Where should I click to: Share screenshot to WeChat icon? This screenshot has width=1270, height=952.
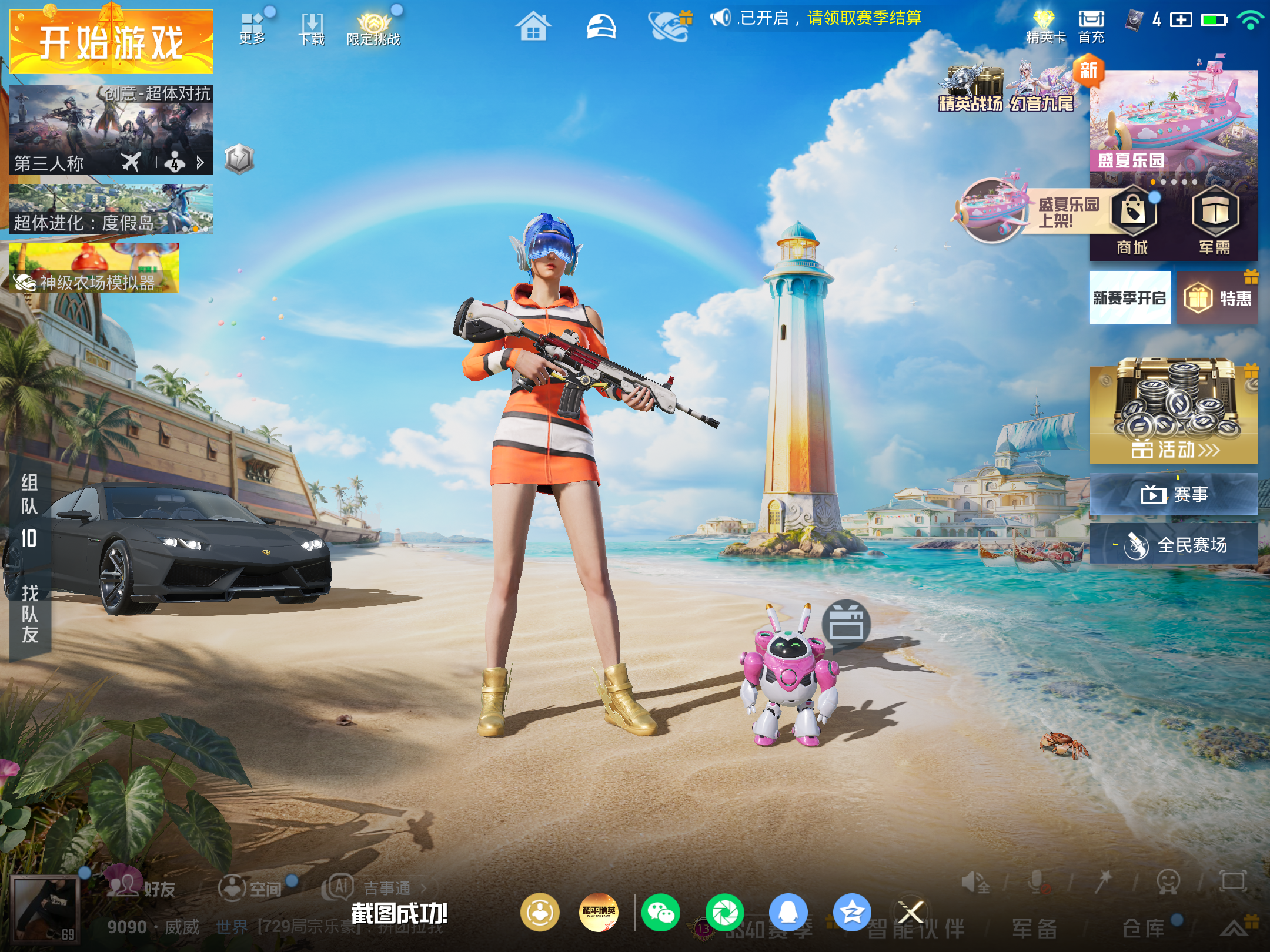tap(661, 913)
